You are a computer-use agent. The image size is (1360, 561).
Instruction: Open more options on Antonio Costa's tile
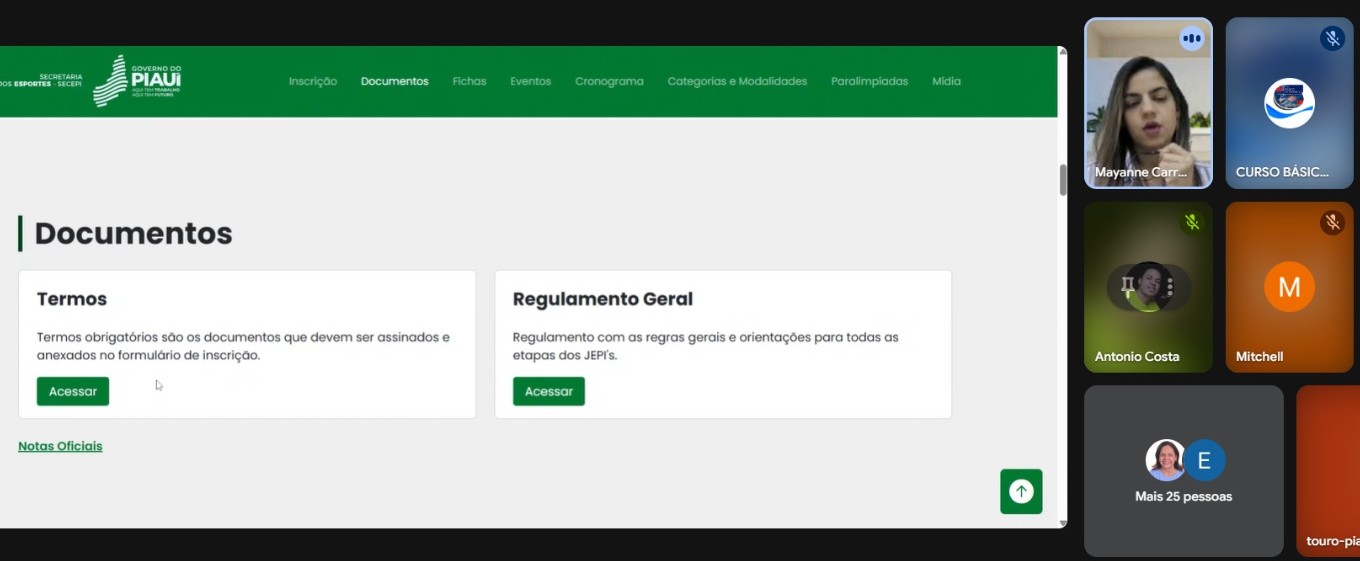point(1169,288)
